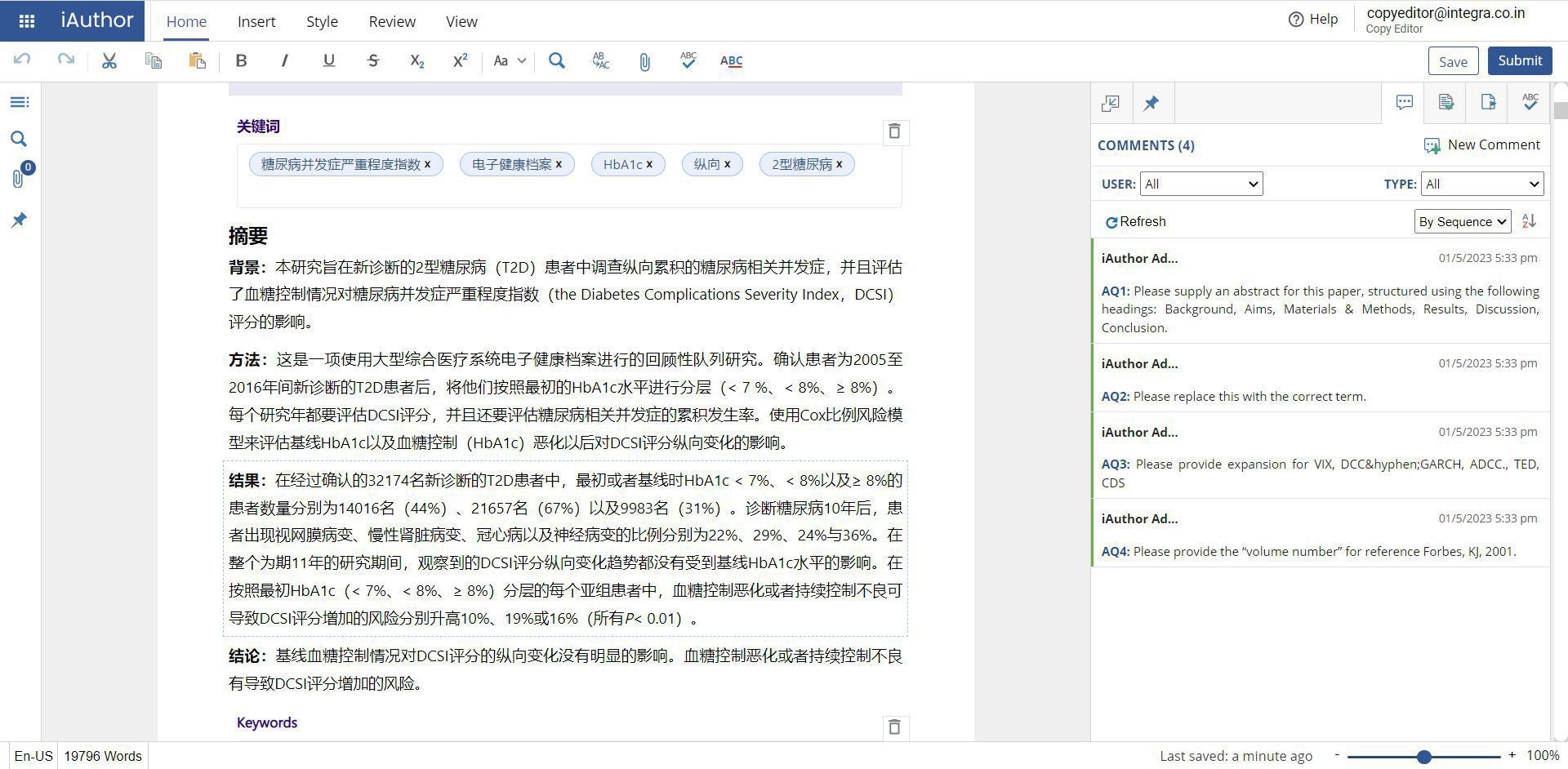Open the change case Aa dropdown
This screenshot has height=769, width=1568.
[x=510, y=60]
